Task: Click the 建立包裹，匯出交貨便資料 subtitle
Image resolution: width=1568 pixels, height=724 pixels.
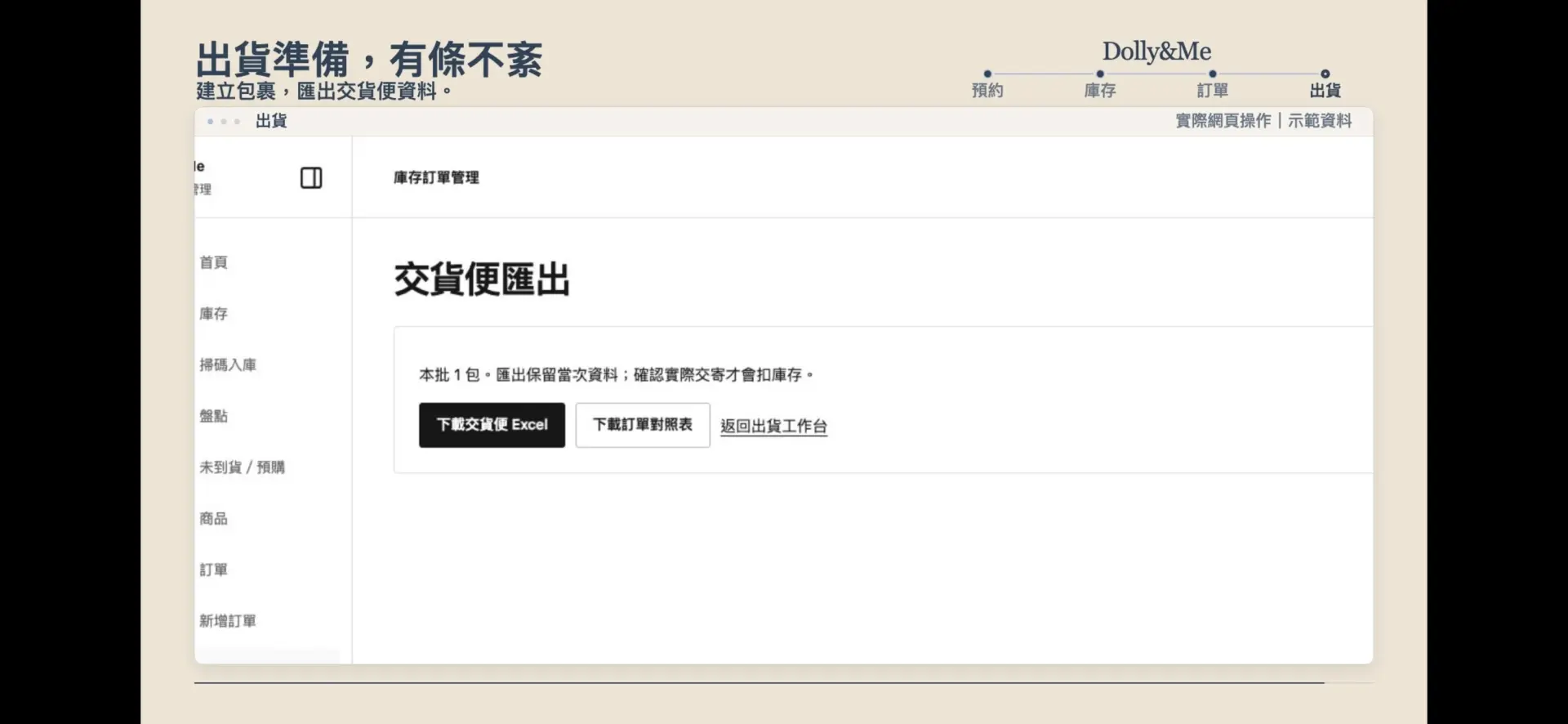Action: [324, 91]
